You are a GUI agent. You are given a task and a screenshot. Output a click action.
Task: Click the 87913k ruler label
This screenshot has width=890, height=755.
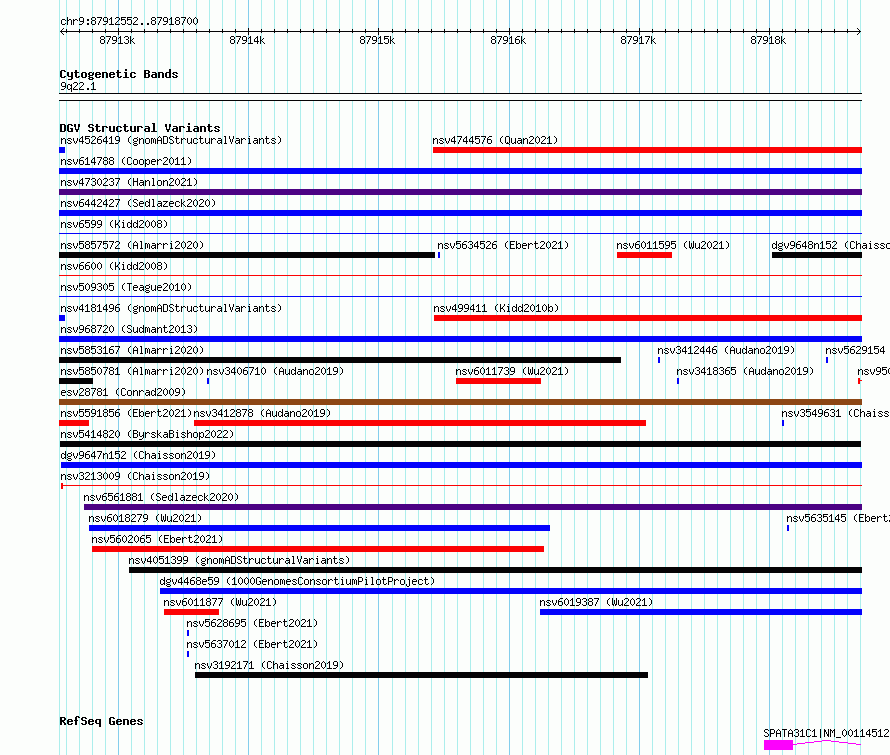(x=117, y=40)
